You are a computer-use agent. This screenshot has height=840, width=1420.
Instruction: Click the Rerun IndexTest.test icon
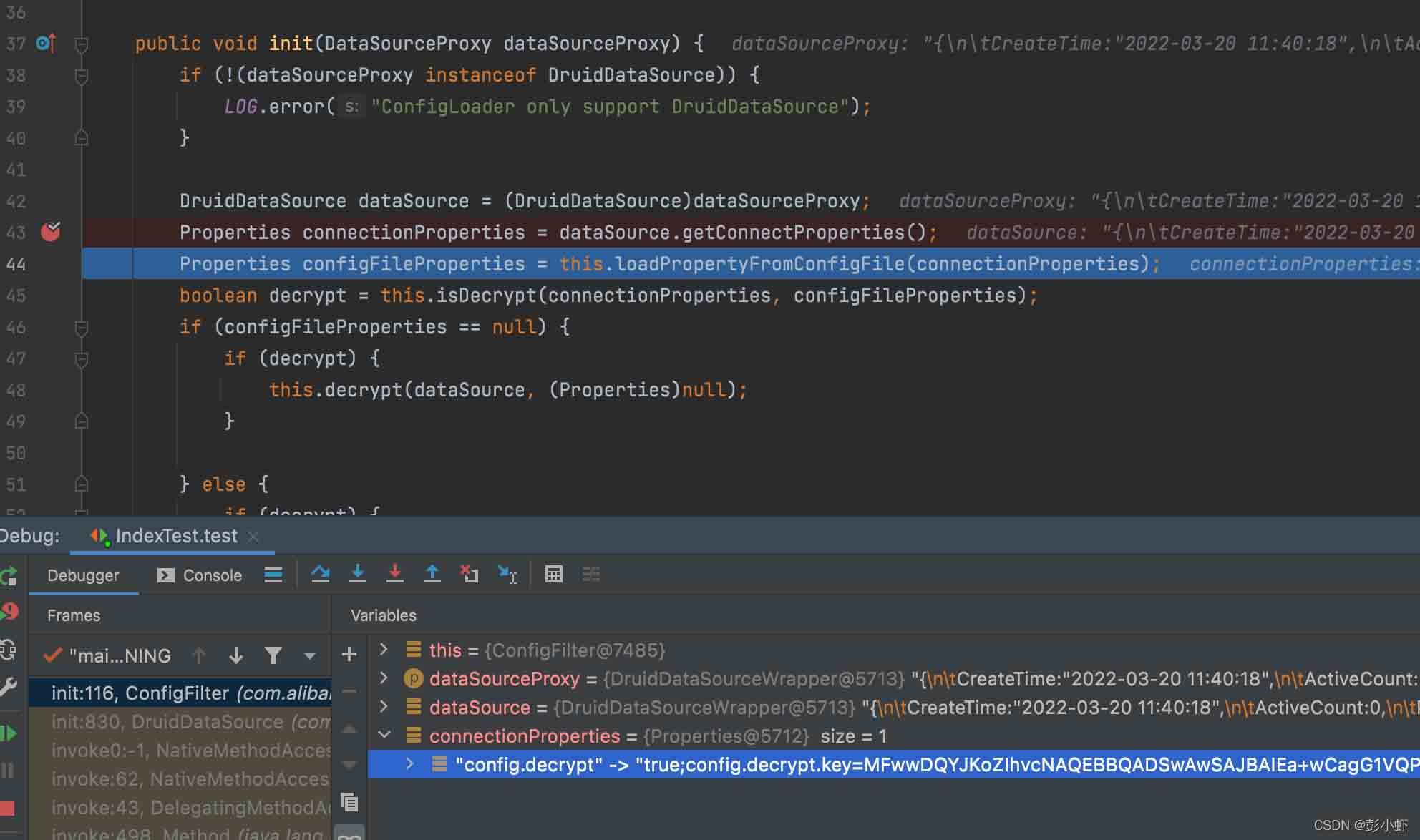point(9,576)
